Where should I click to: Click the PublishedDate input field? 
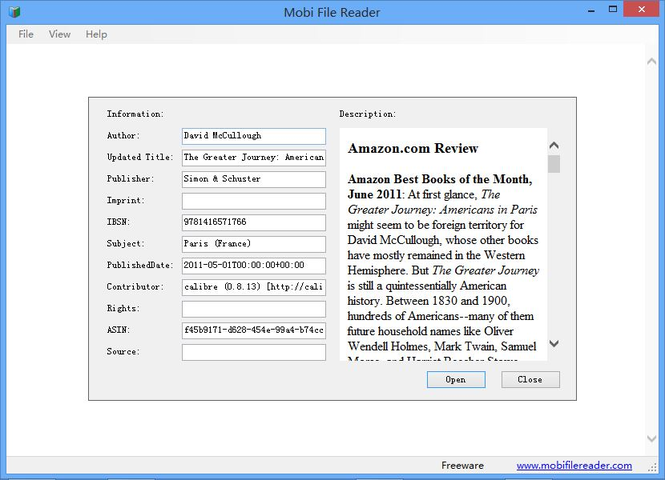[254, 265]
